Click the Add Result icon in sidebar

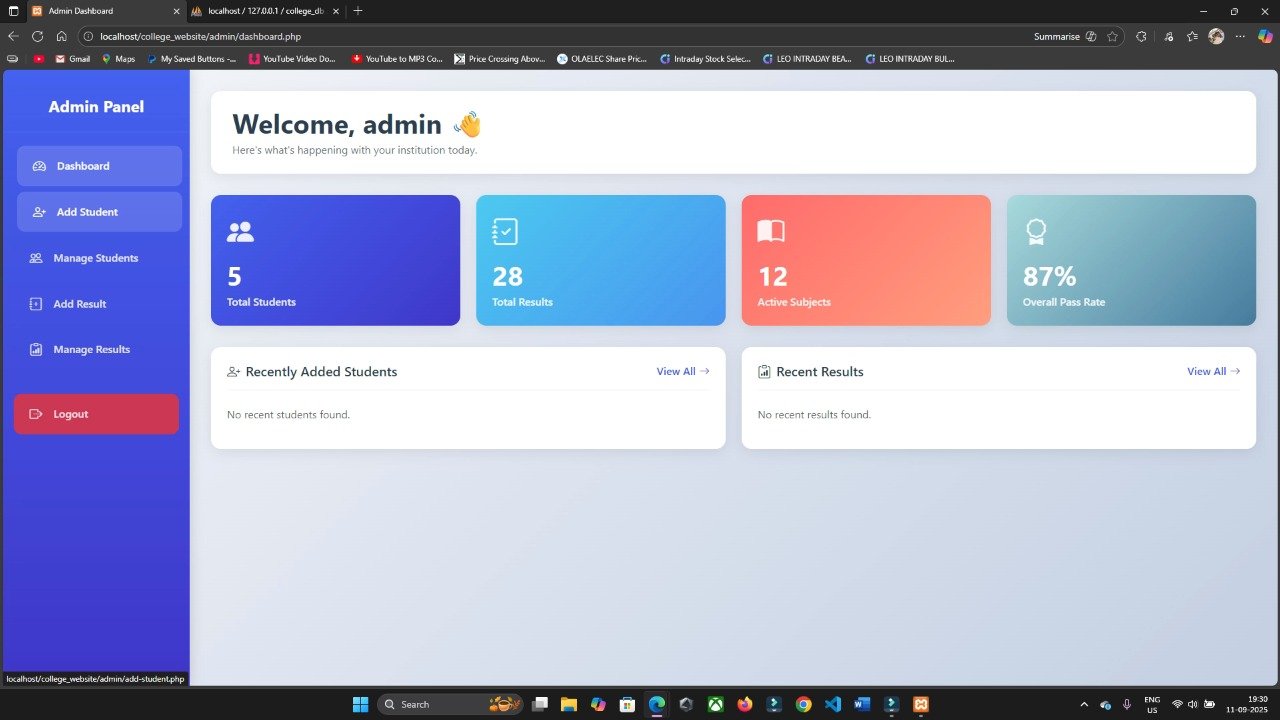point(36,304)
